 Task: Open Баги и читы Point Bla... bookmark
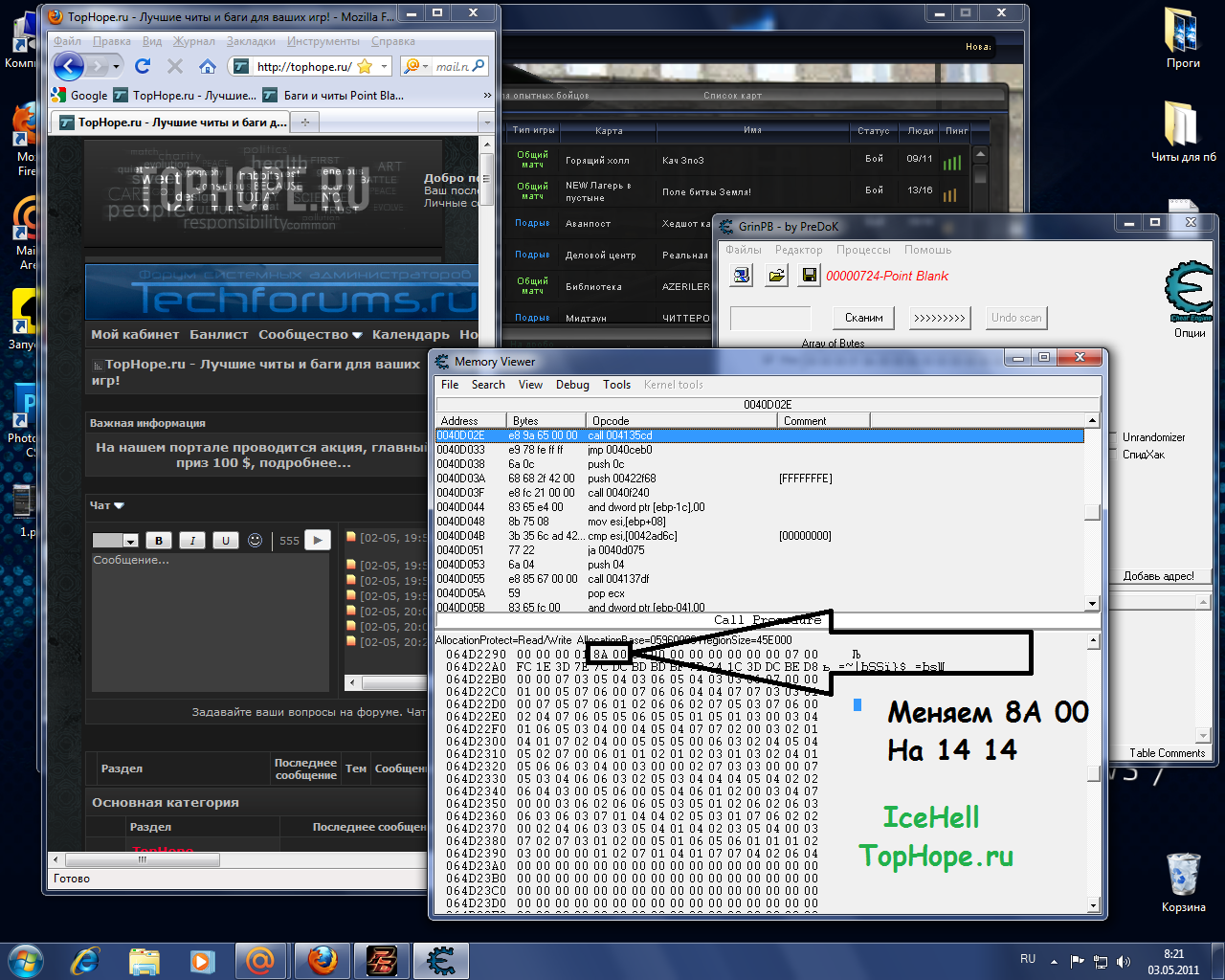pos(333,96)
